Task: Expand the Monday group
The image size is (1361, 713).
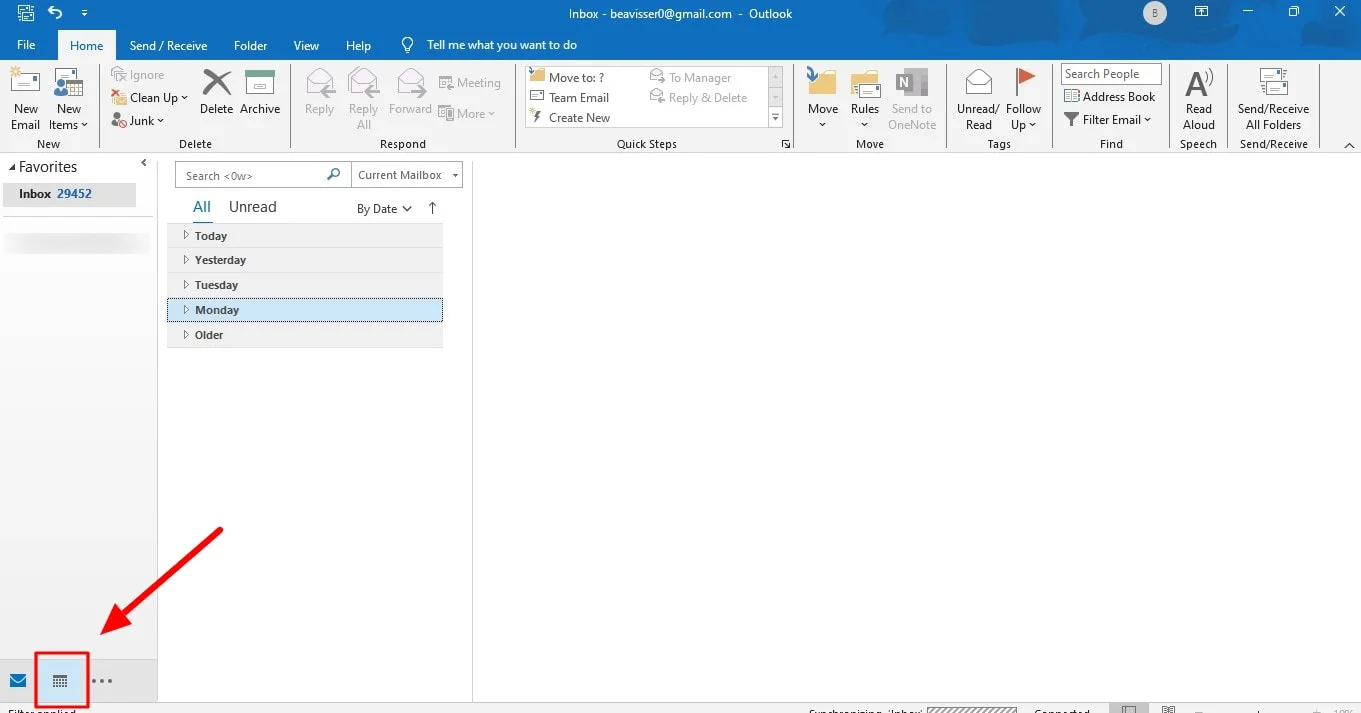Action: click(186, 310)
